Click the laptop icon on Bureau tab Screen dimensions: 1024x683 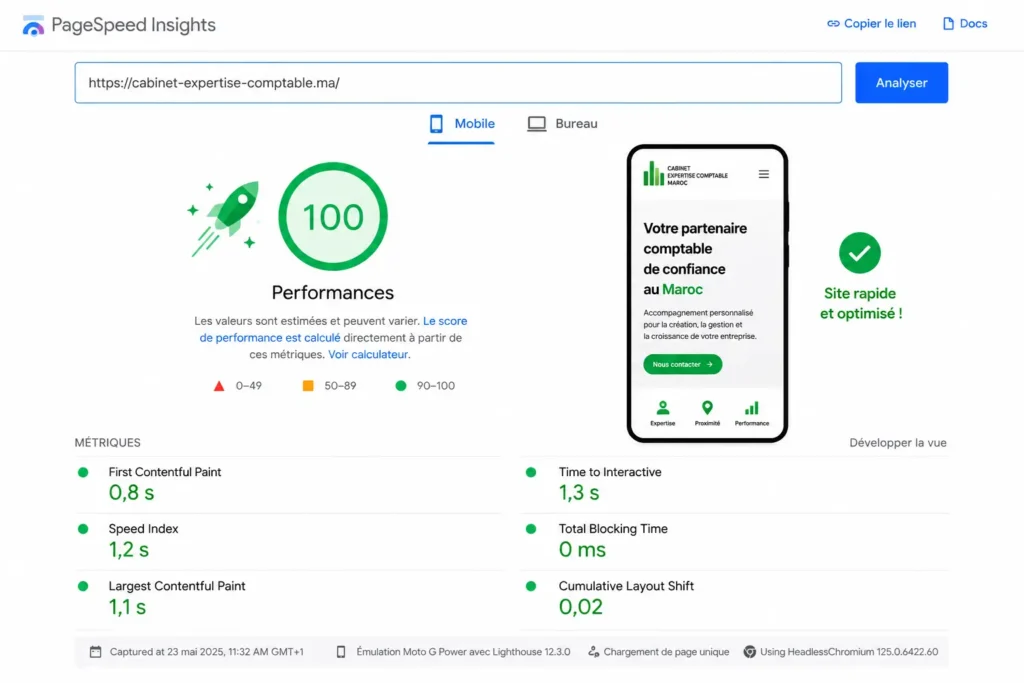point(537,123)
